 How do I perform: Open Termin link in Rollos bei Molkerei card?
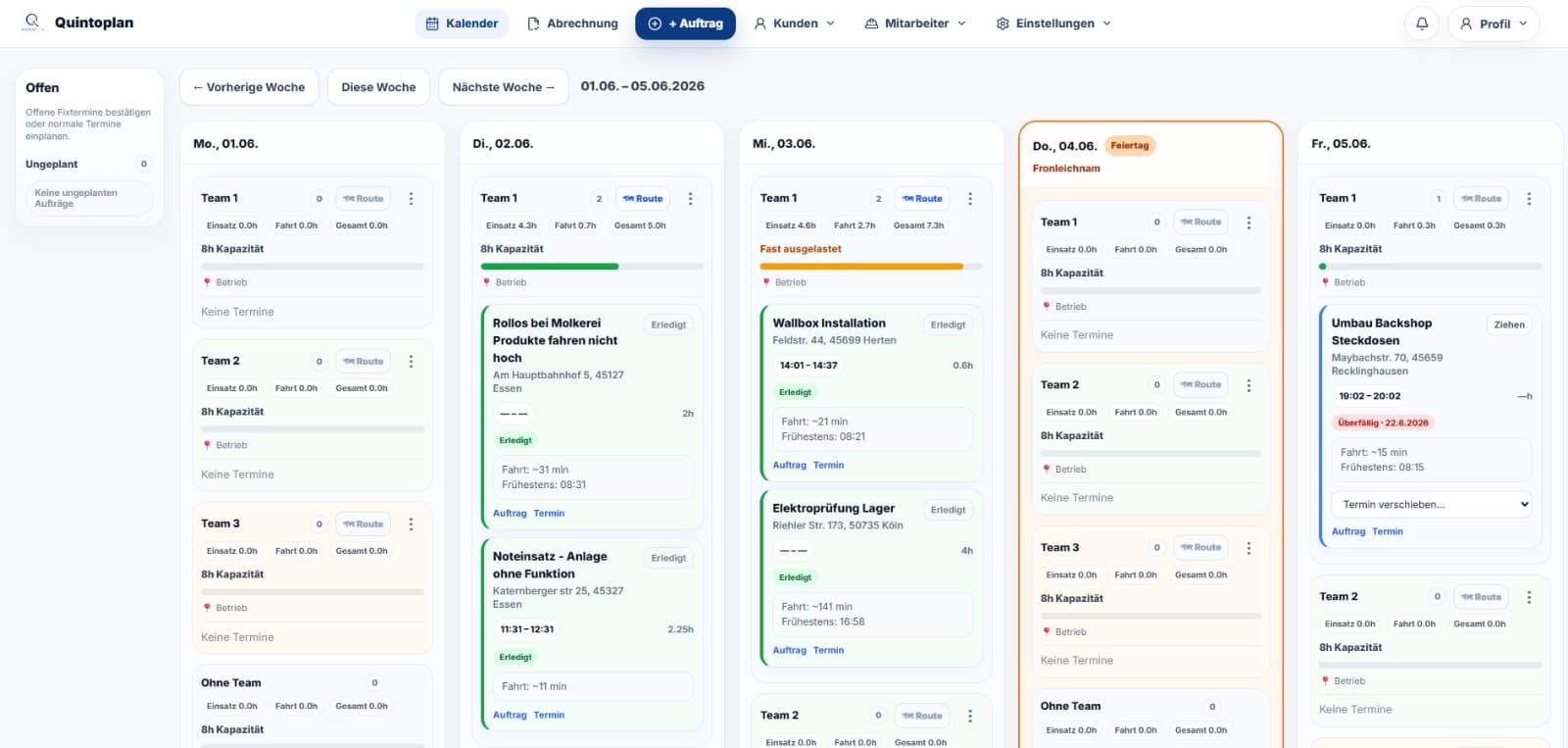(549, 514)
